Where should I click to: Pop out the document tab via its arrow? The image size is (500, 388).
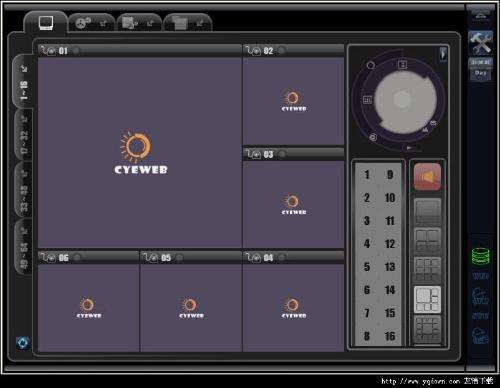click(150, 23)
